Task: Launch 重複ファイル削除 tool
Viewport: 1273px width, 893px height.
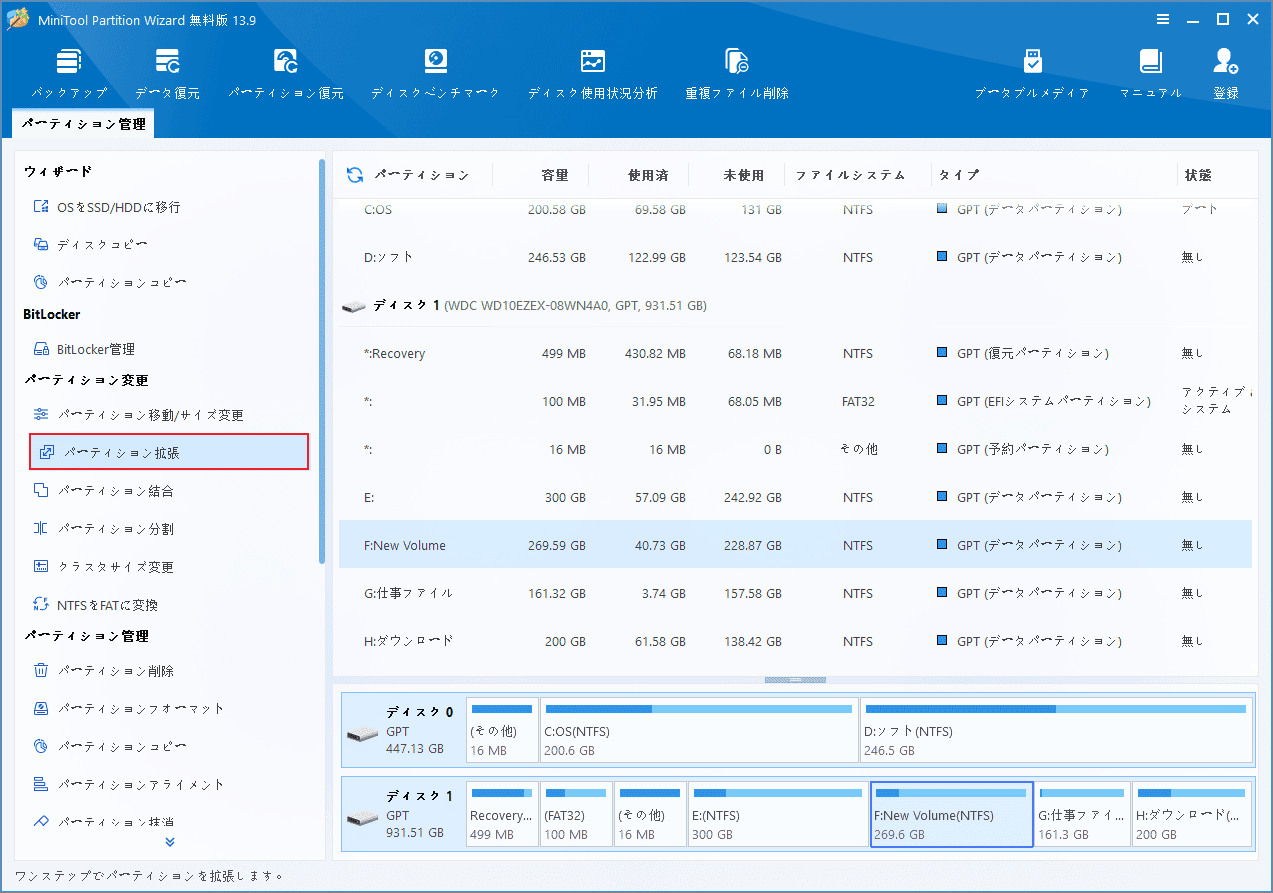Action: tap(737, 74)
